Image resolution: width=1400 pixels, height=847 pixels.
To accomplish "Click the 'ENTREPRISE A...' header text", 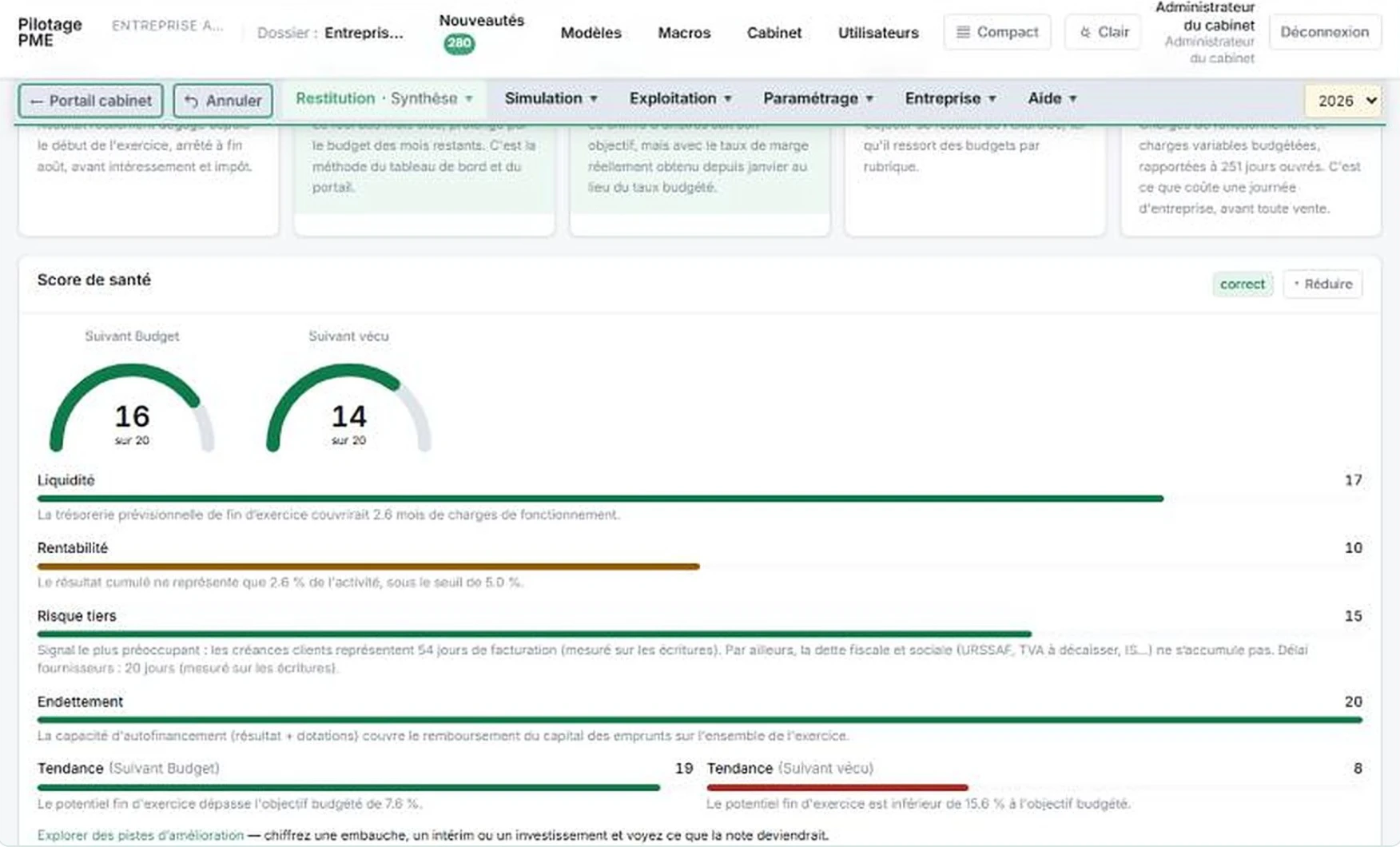I will pyautogui.click(x=168, y=26).
